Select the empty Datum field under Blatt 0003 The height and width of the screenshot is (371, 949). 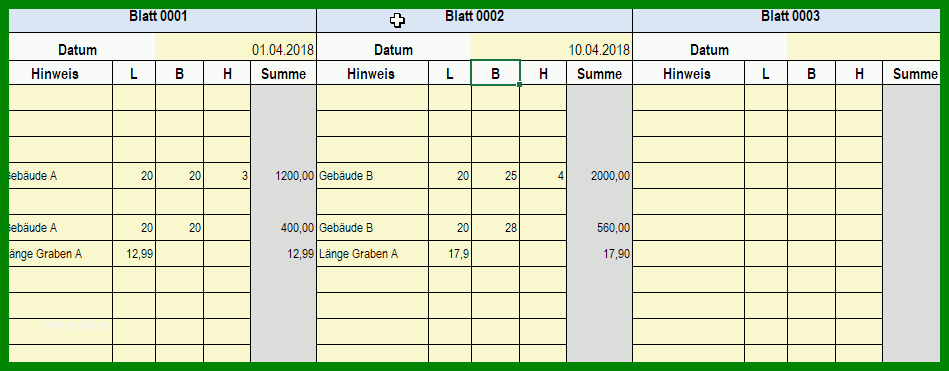click(x=864, y=49)
